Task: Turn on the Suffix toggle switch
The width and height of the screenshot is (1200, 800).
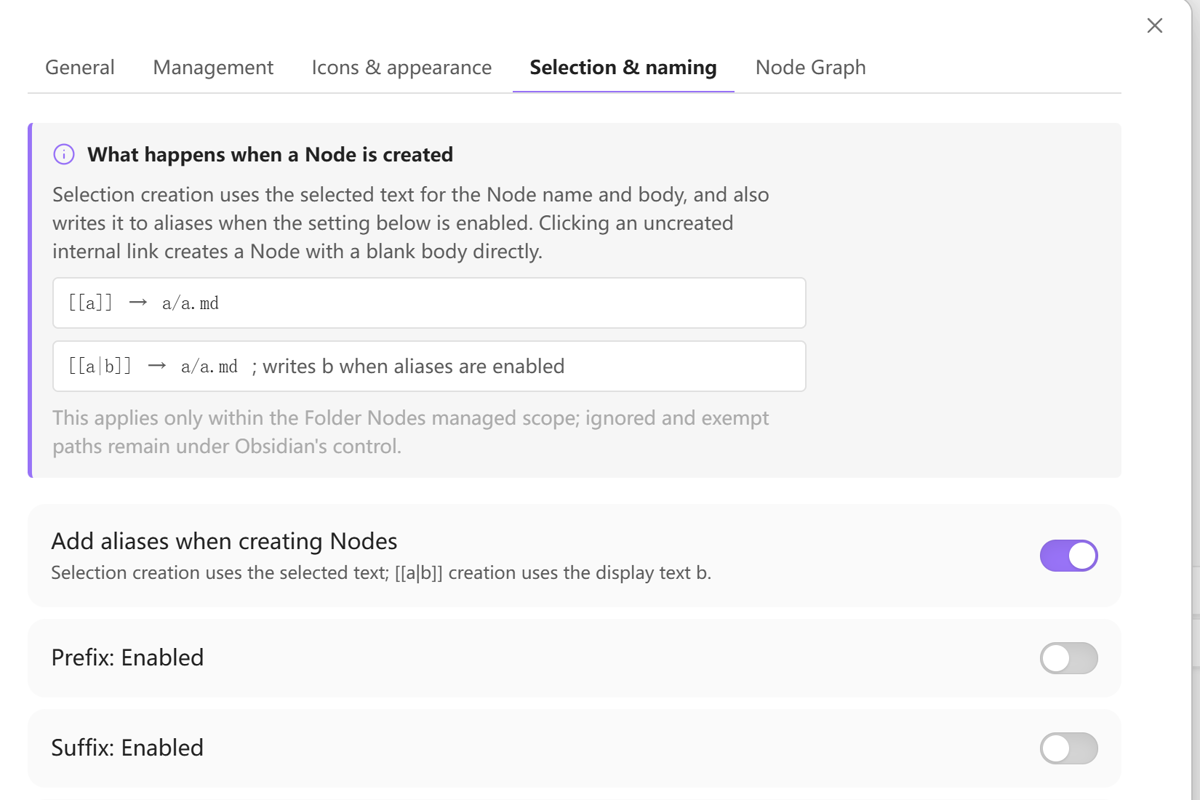Action: pyautogui.click(x=1069, y=748)
